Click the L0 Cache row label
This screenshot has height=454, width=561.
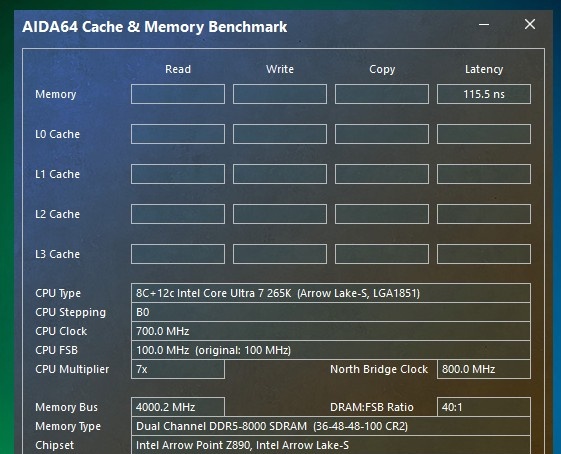click(57, 134)
